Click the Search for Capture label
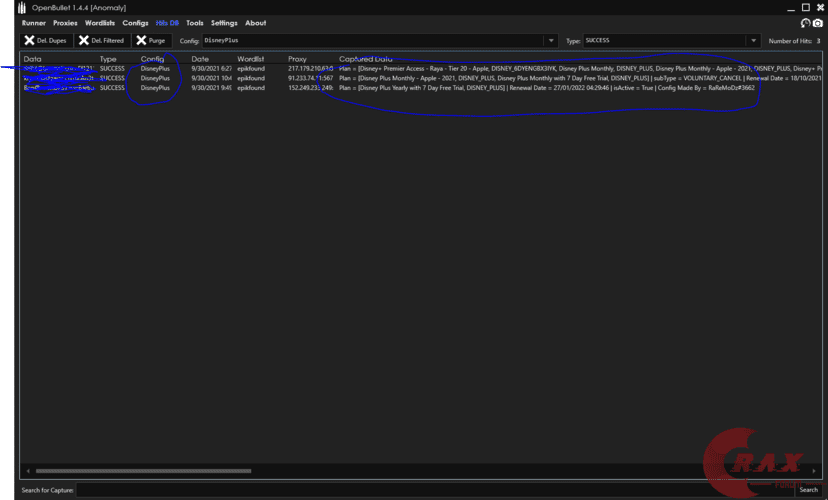828x500 pixels. click(x=47, y=490)
